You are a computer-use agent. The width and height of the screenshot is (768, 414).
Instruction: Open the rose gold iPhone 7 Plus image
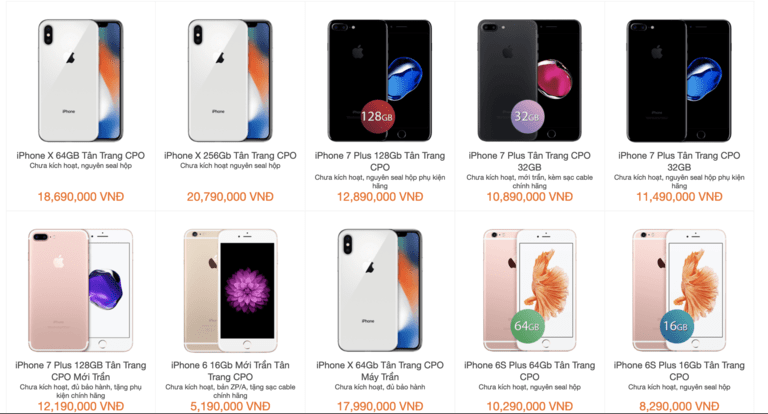(x=81, y=290)
